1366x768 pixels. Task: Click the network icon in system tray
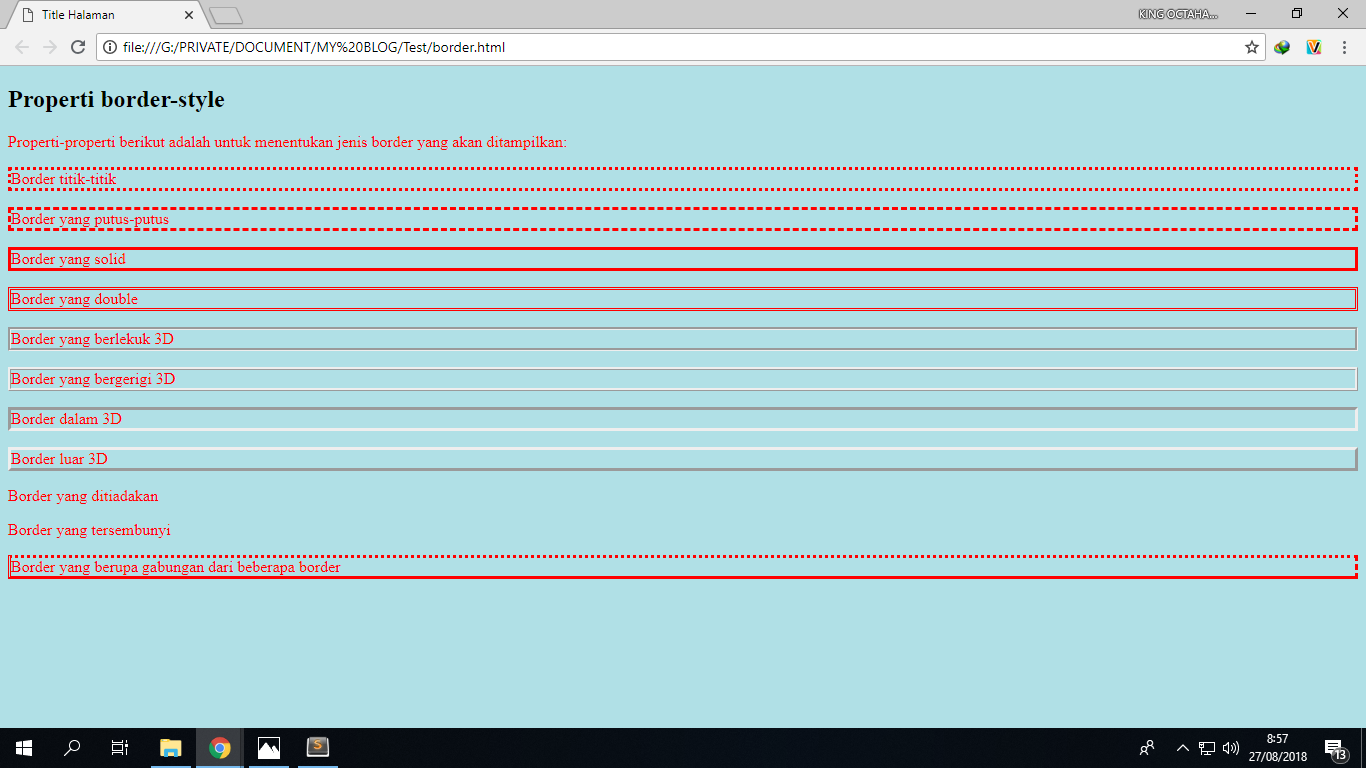coord(1205,747)
